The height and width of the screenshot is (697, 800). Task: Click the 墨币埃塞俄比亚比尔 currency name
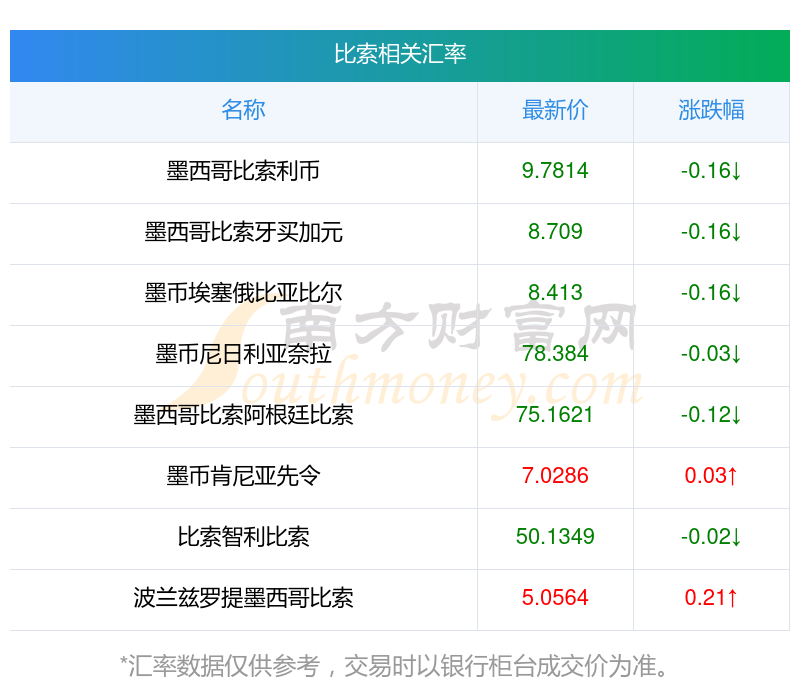point(243,293)
